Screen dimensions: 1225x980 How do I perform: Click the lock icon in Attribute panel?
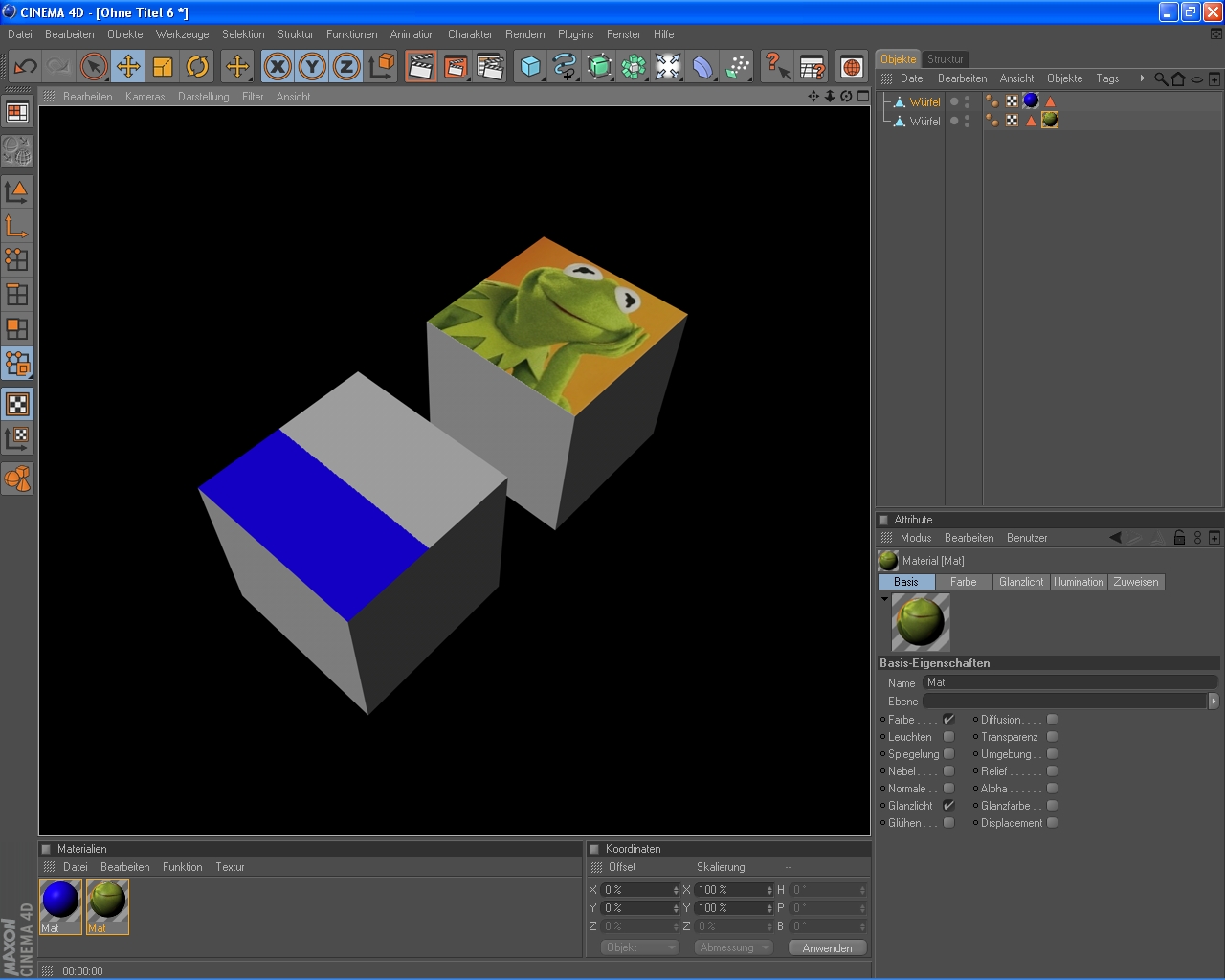click(x=1179, y=538)
